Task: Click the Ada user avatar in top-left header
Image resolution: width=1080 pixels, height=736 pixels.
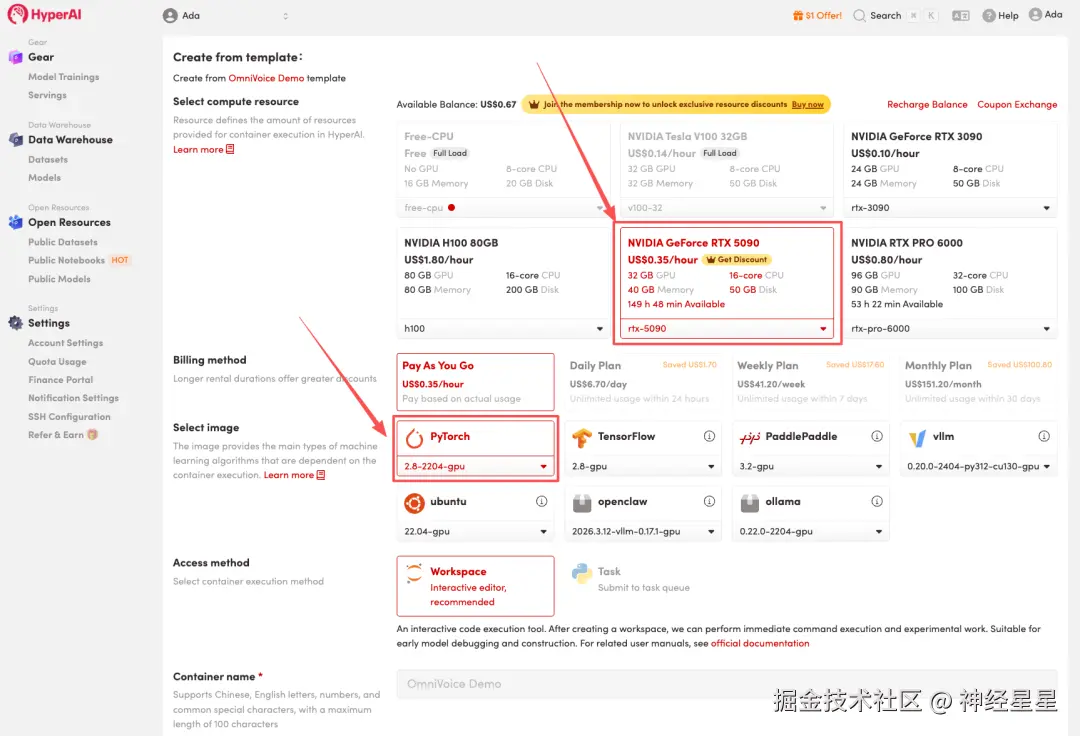Action: point(170,16)
